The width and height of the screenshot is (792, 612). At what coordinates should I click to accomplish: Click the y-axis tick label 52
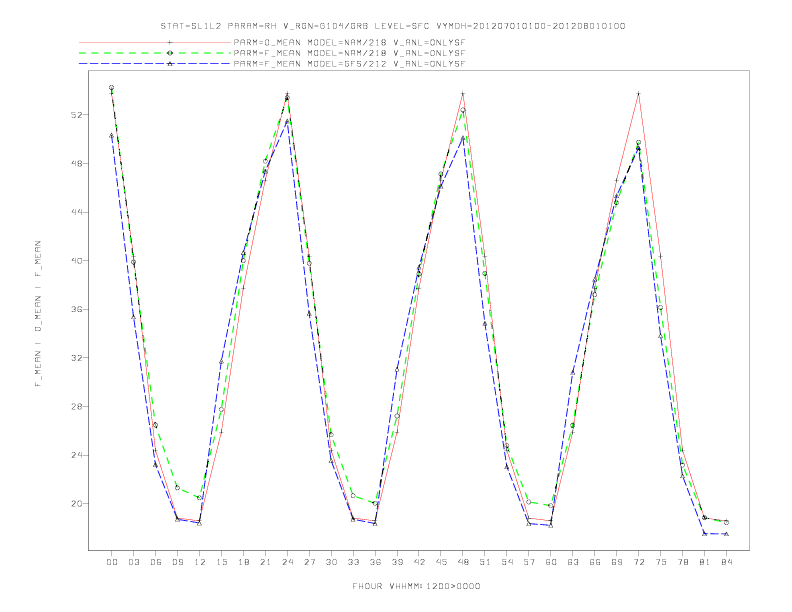tap(76, 115)
